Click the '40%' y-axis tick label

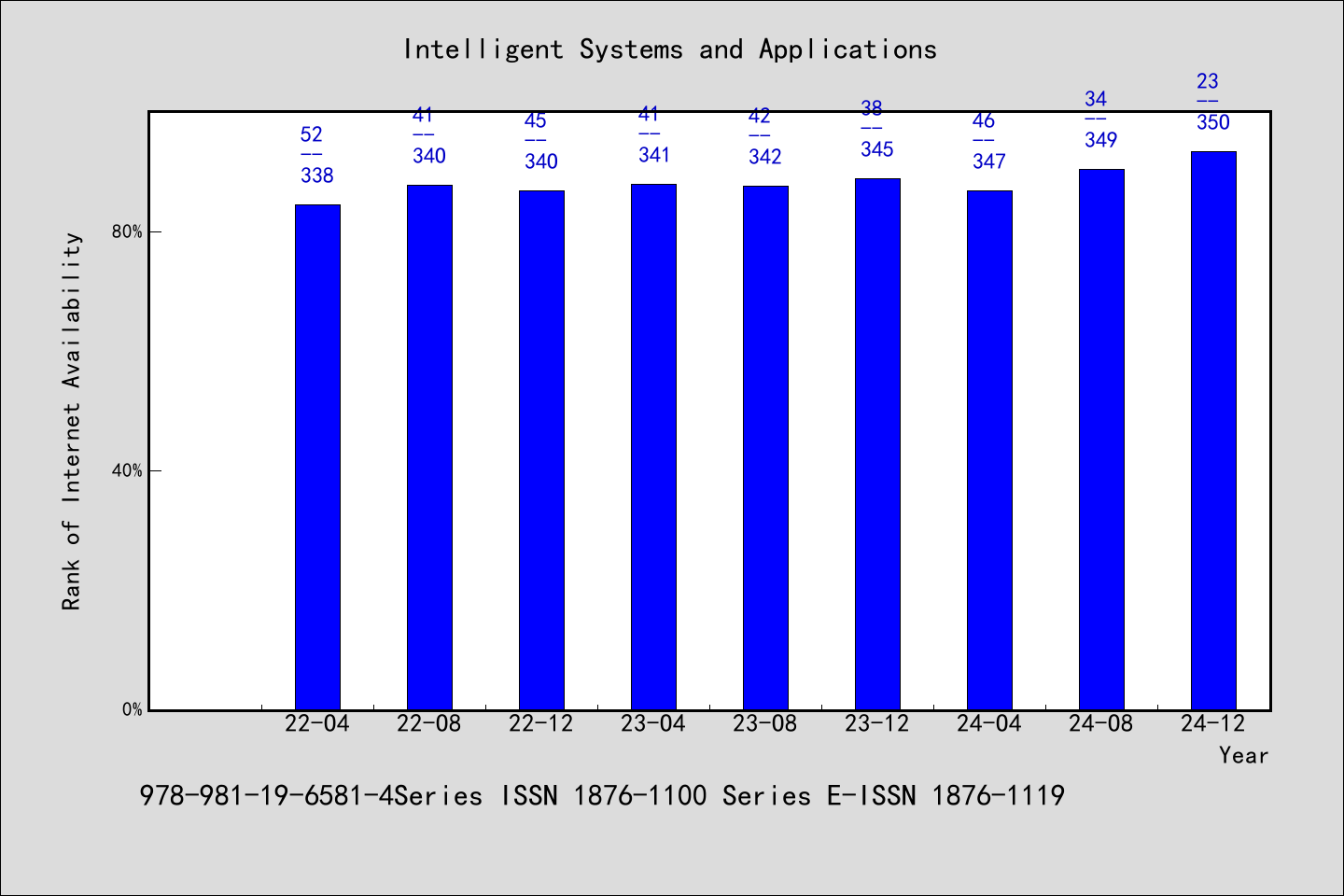coord(127,470)
